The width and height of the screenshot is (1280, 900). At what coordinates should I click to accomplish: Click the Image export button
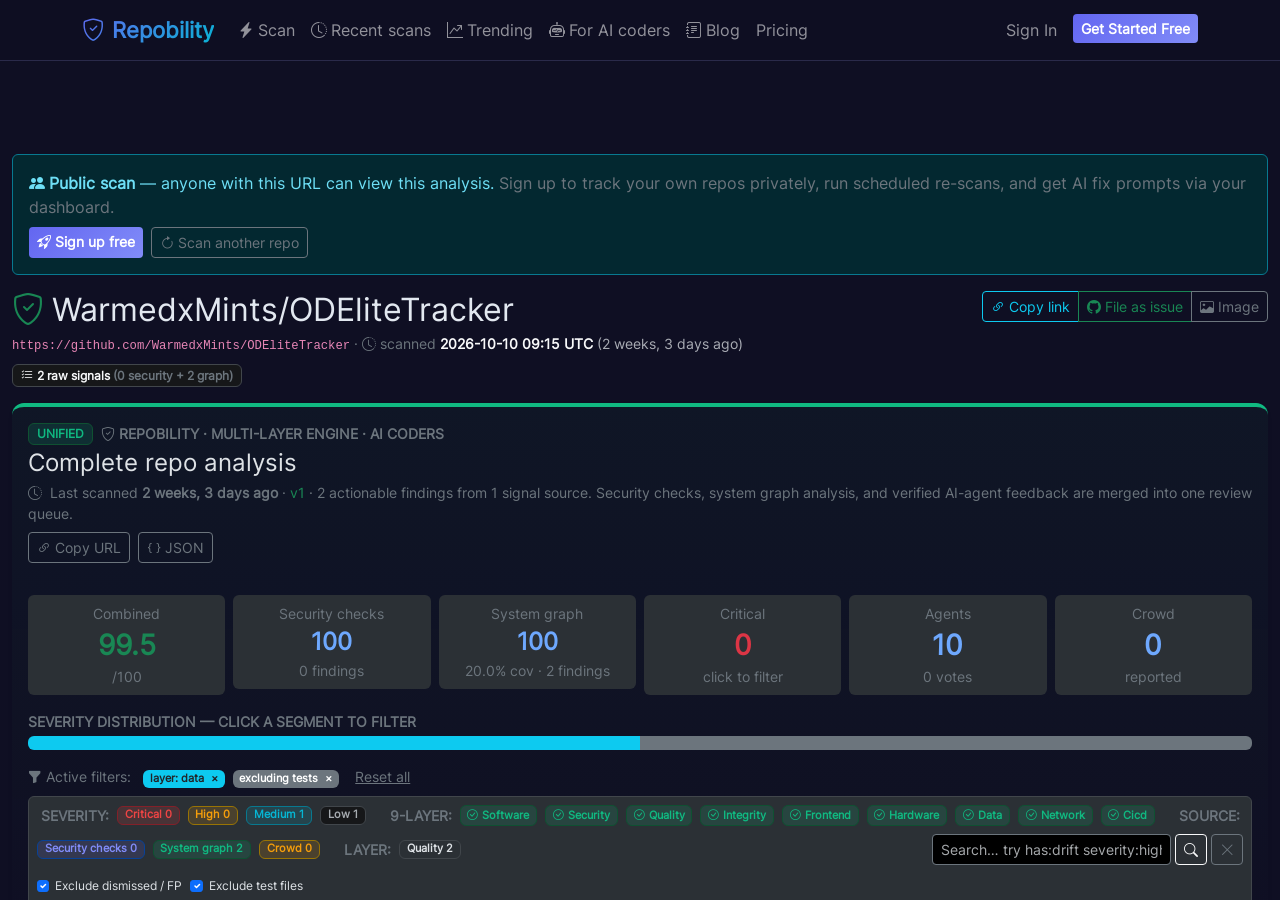1230,307
